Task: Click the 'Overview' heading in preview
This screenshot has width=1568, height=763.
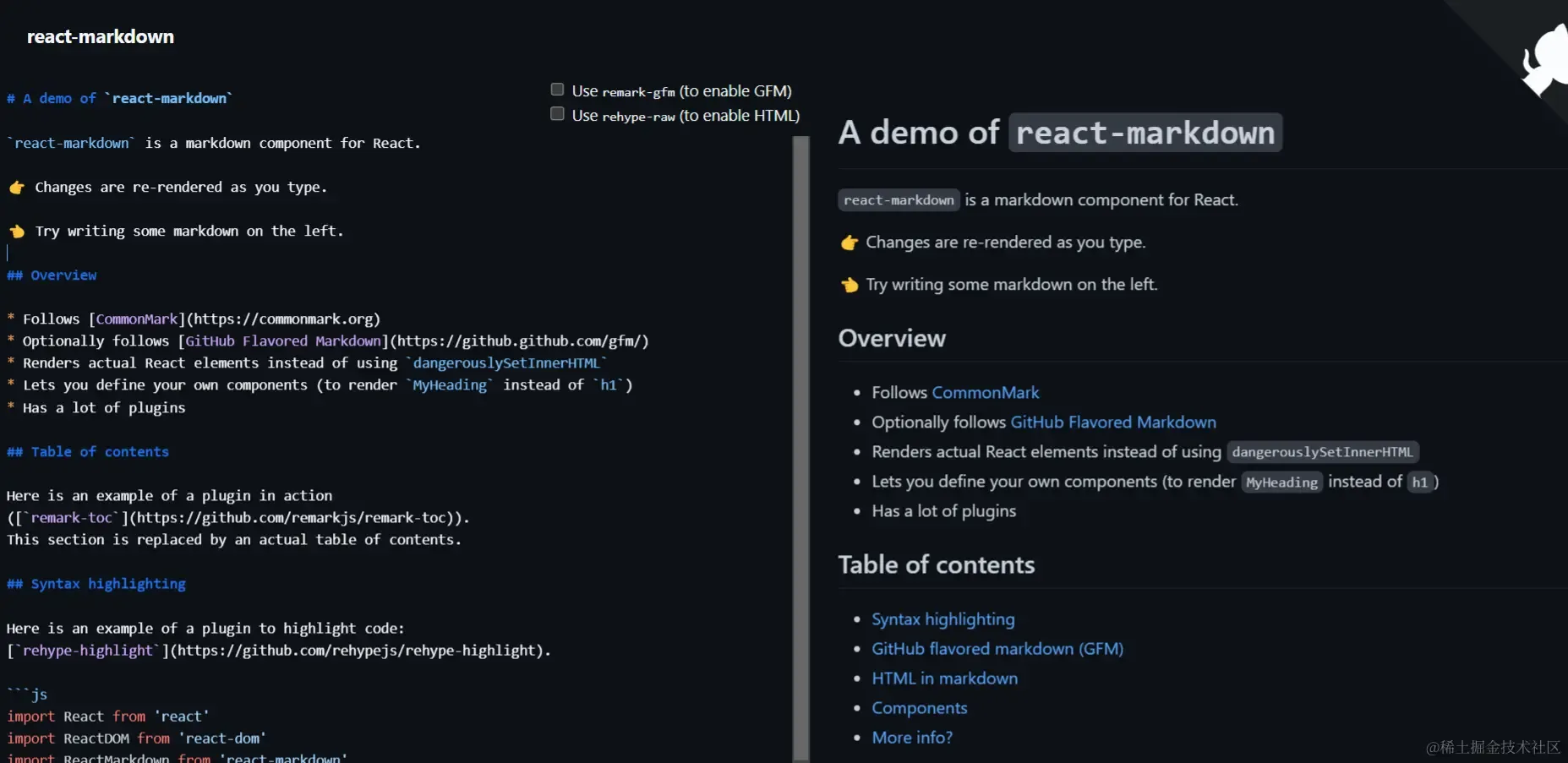Action: point(892,339)
